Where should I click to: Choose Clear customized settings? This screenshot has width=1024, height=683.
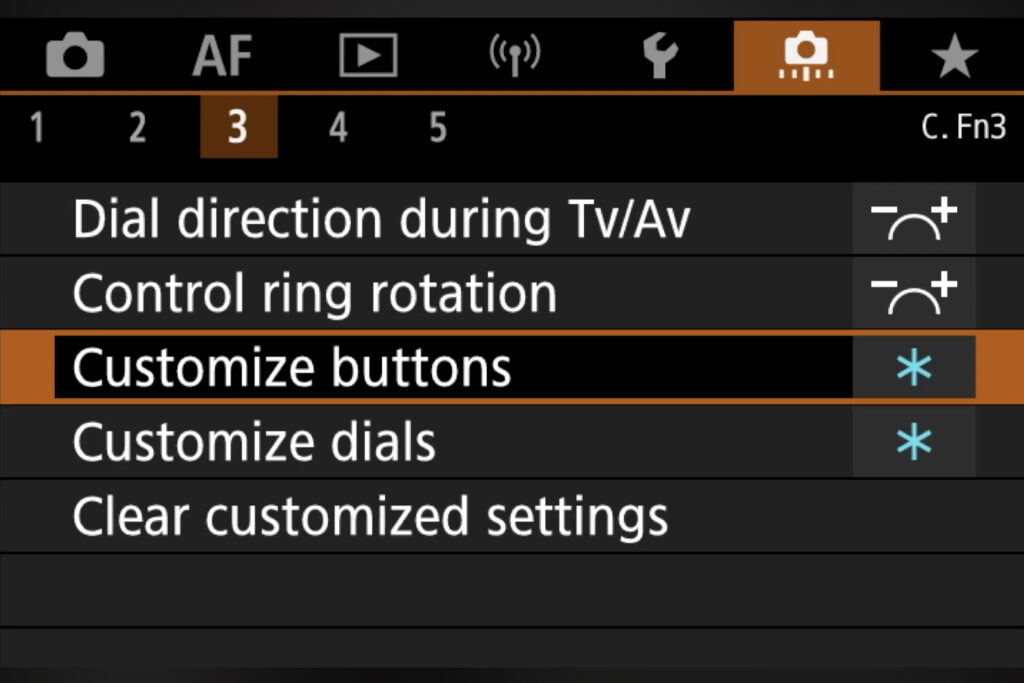370,516
